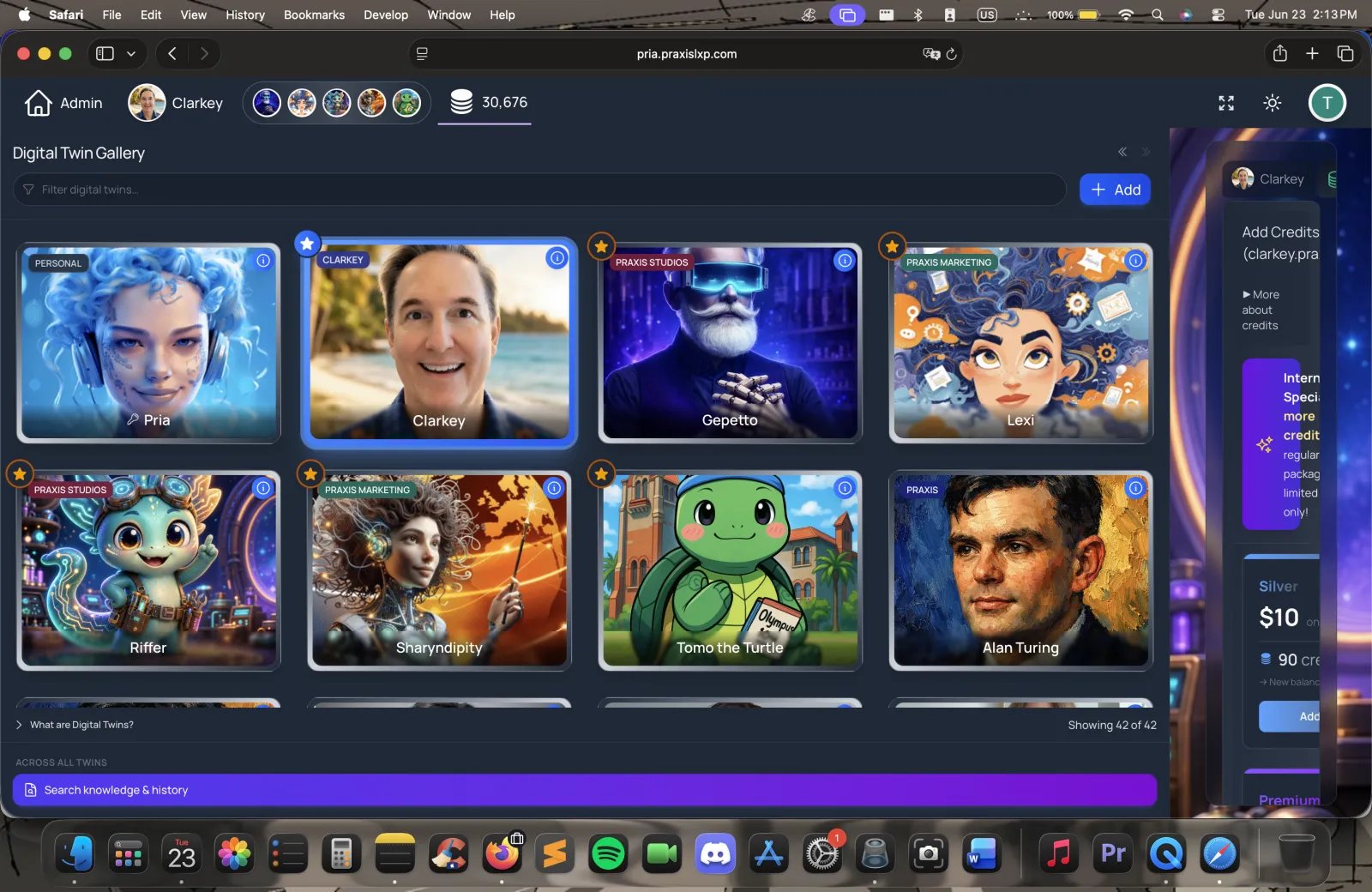Expand 'More about credits' disclosure

(1261, 310)
